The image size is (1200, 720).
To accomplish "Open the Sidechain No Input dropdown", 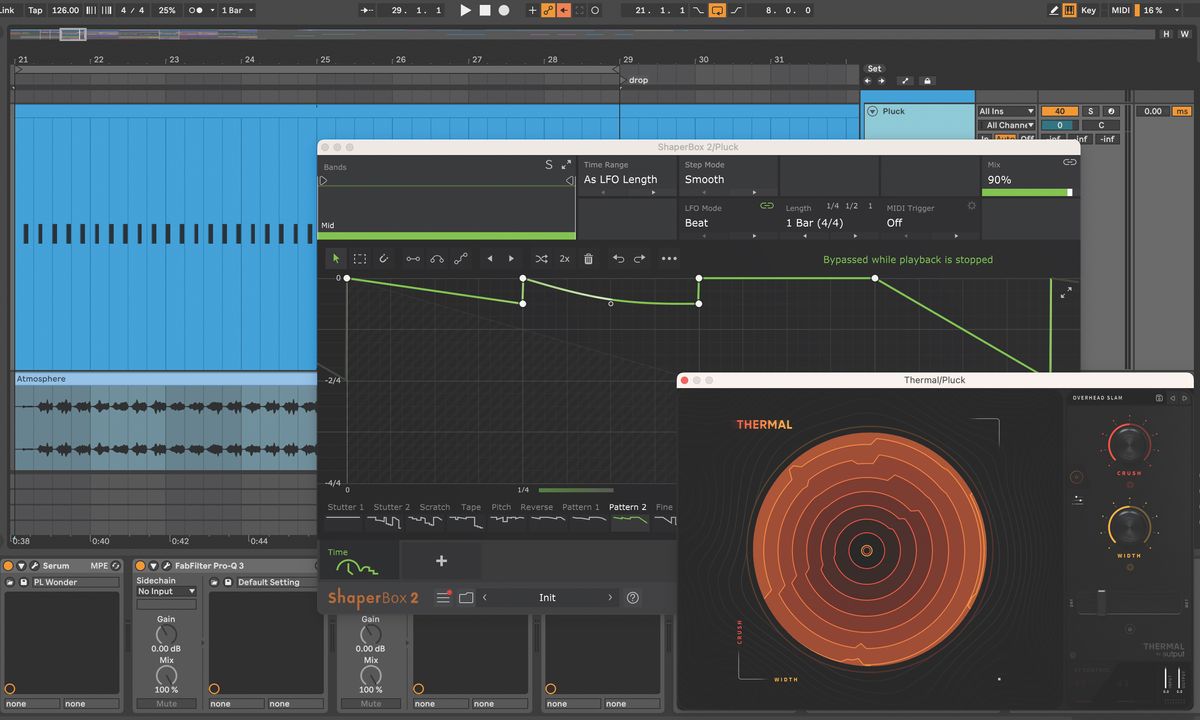I will [166, 591].
